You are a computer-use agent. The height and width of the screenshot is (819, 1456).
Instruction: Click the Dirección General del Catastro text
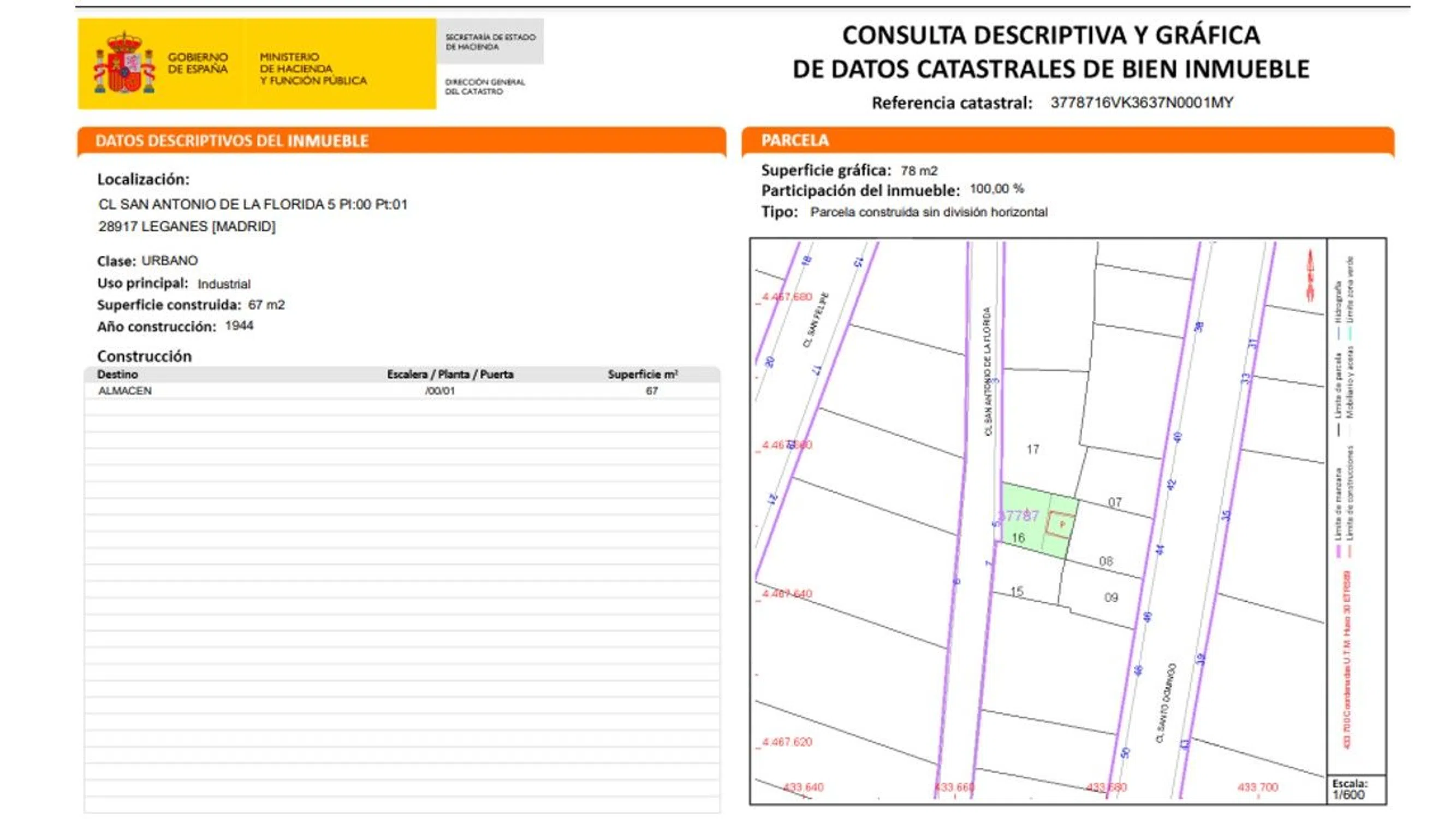coord(484,86)
